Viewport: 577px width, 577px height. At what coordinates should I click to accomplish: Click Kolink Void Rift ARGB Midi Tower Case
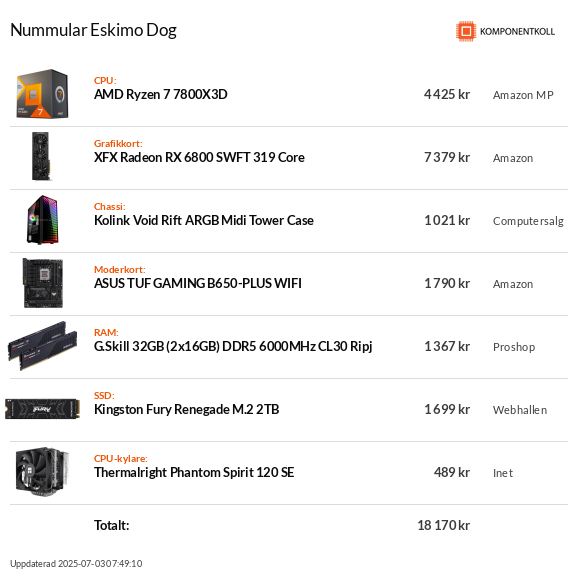[x=204, y=220]
